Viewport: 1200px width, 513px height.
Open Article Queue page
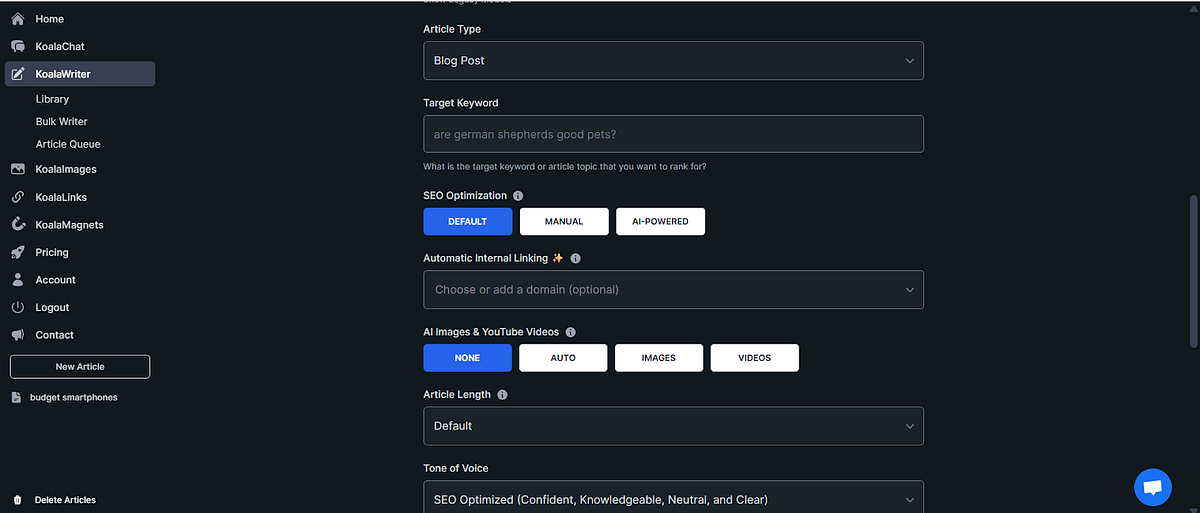tap(68, 144)
